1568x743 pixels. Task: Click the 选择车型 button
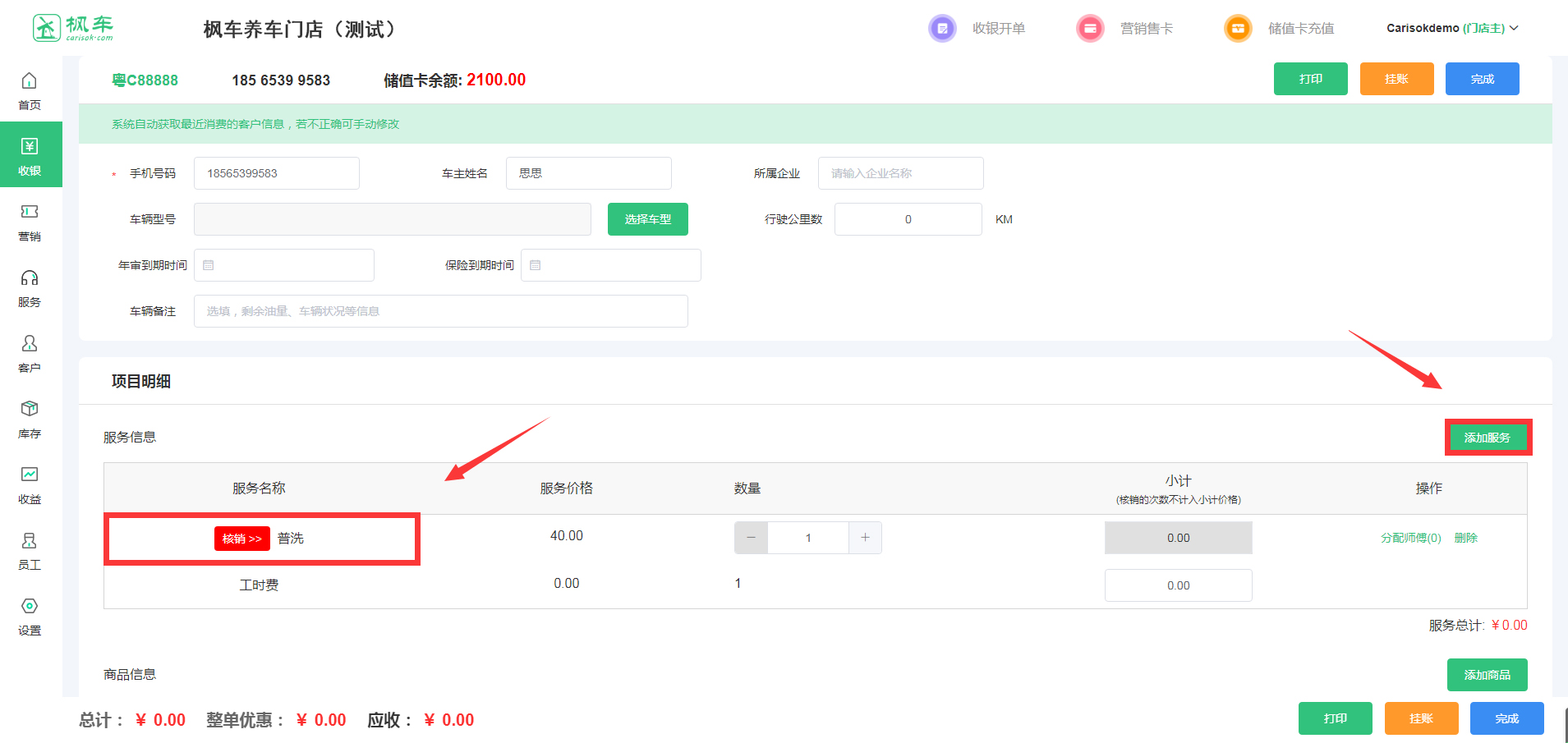click(647, 219)
